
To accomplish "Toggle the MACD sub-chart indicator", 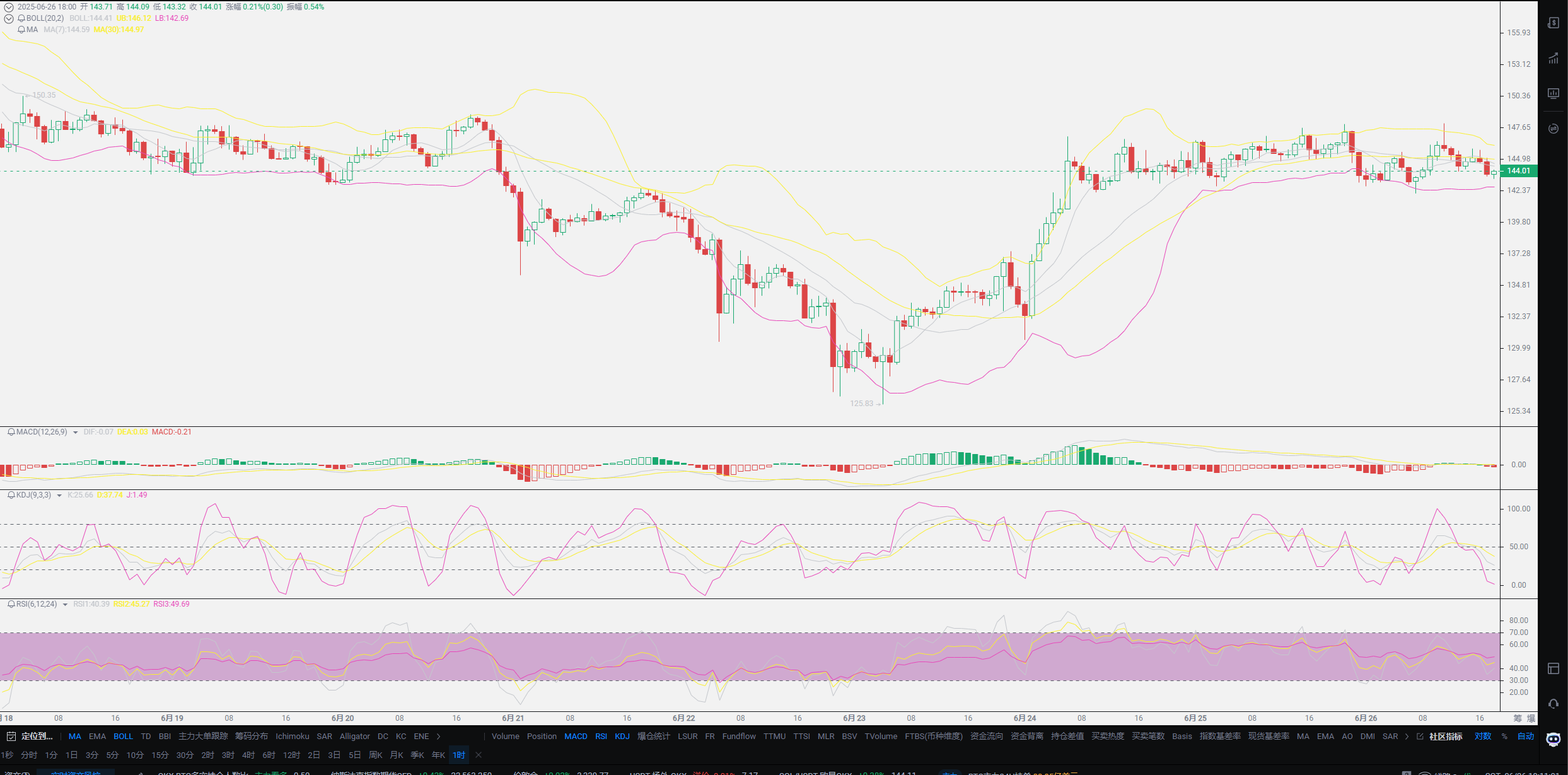I will click(x=576, y=737).
